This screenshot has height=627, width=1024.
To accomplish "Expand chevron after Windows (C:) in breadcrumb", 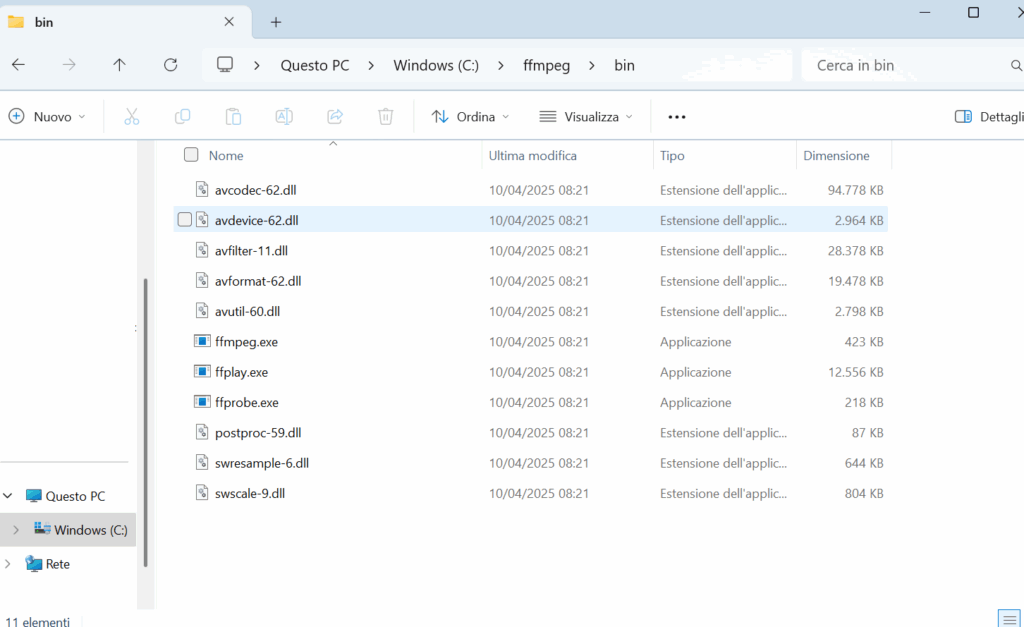I will (x=501, y=65).
